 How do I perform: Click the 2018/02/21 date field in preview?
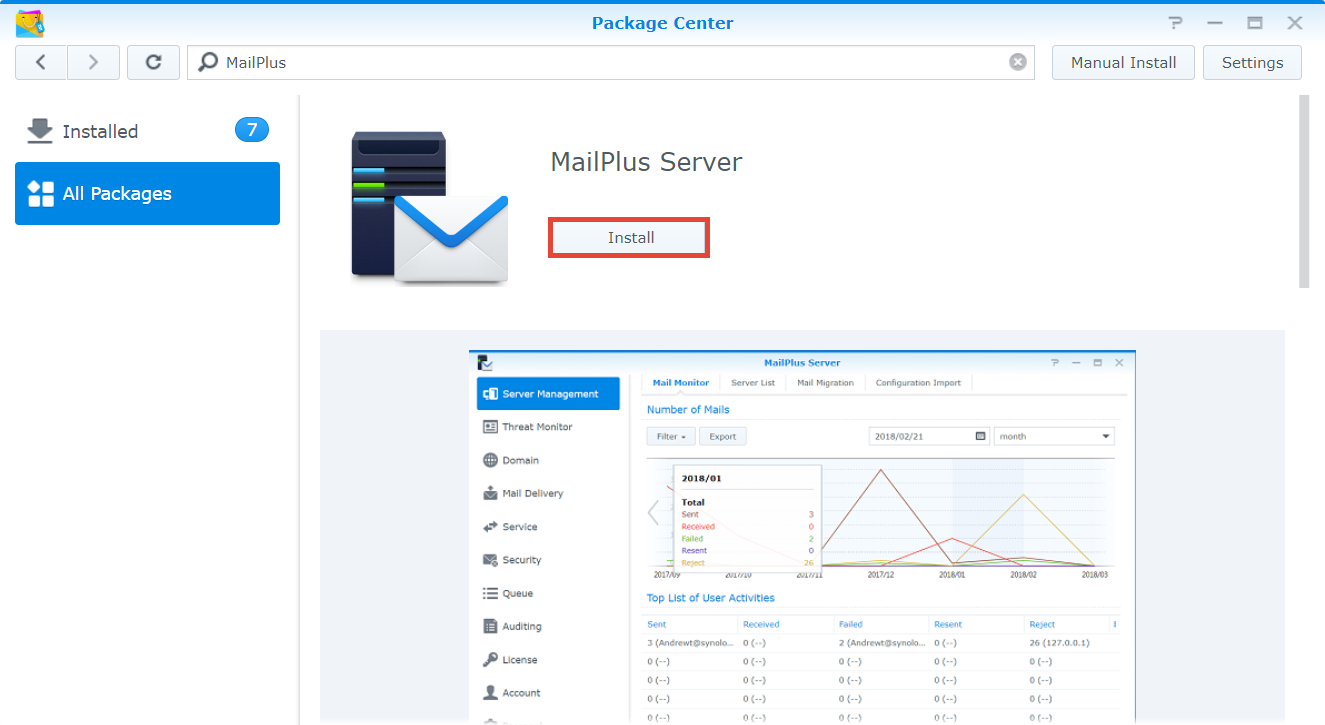coord(929,437)
